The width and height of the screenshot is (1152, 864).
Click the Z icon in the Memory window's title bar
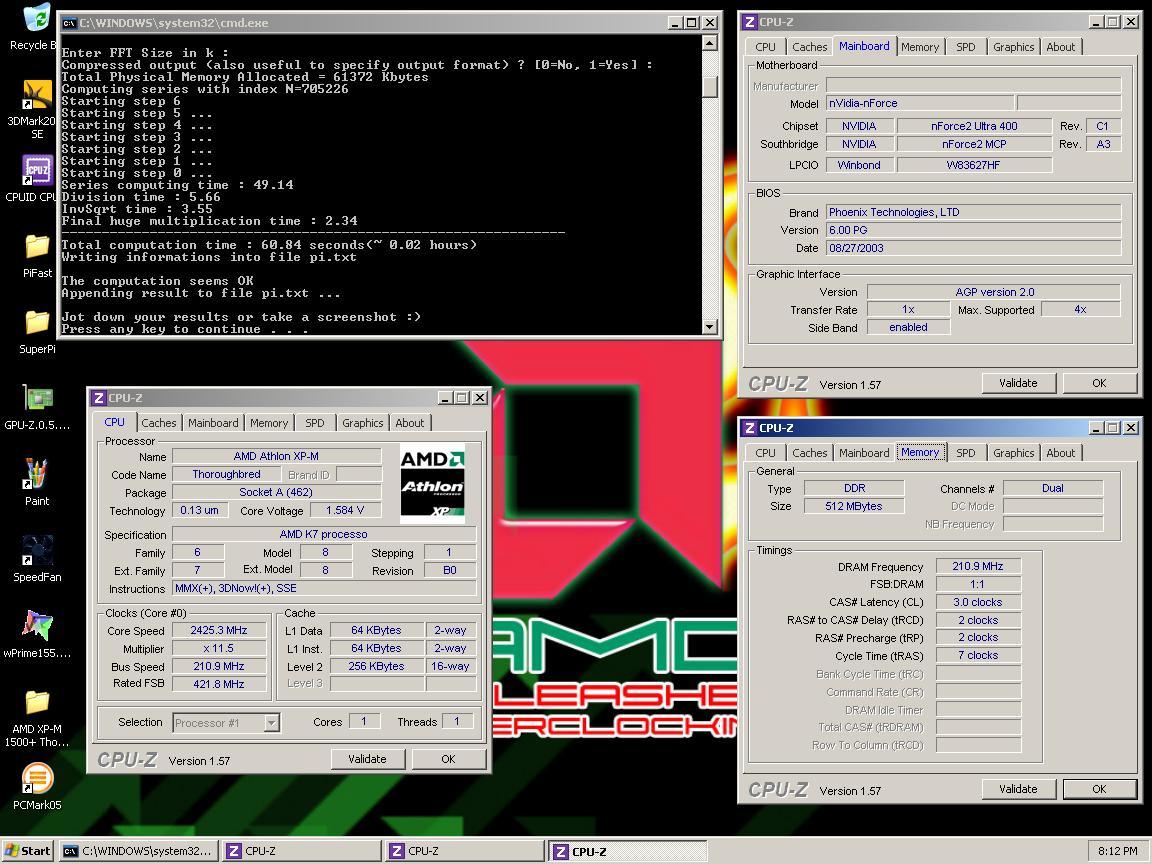tap(749, 428)
